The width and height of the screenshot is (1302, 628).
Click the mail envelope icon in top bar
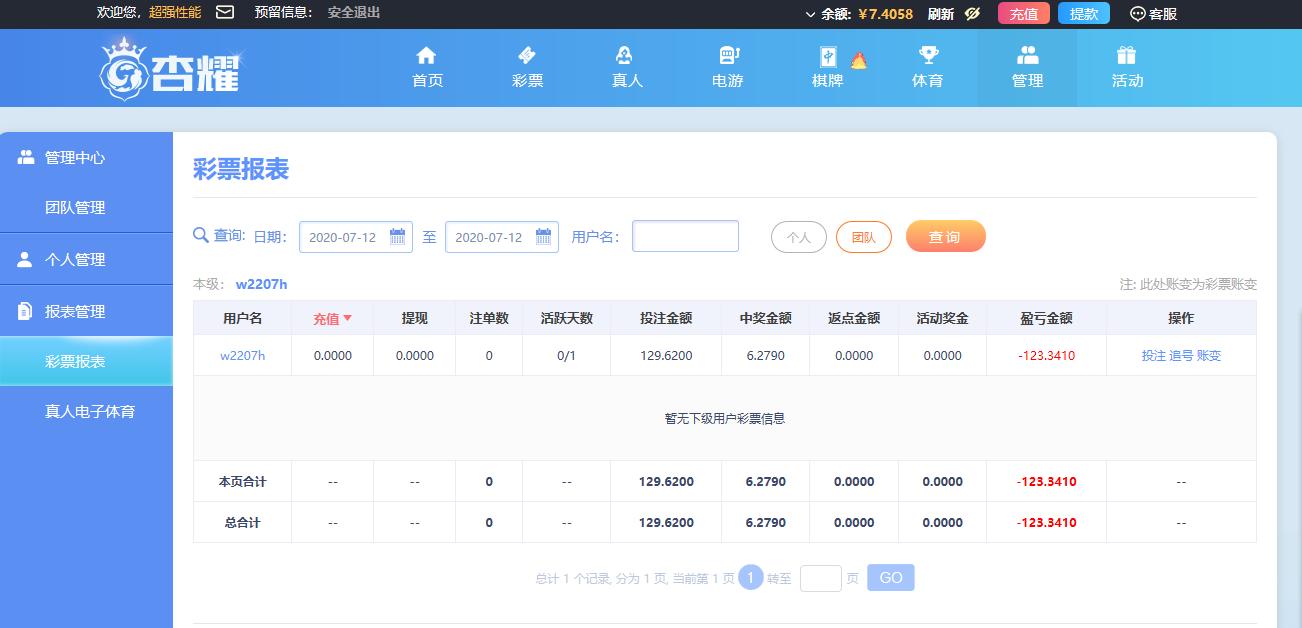pos(225,13)
